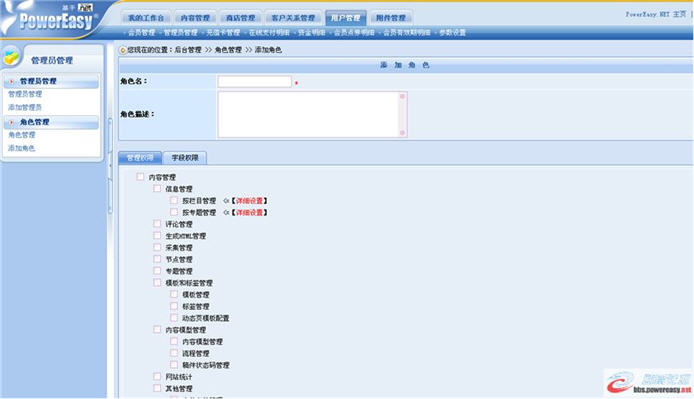Open the 添加管理员 sidebar link
This screenshot has height=399, width=694.
pos(25,108)
